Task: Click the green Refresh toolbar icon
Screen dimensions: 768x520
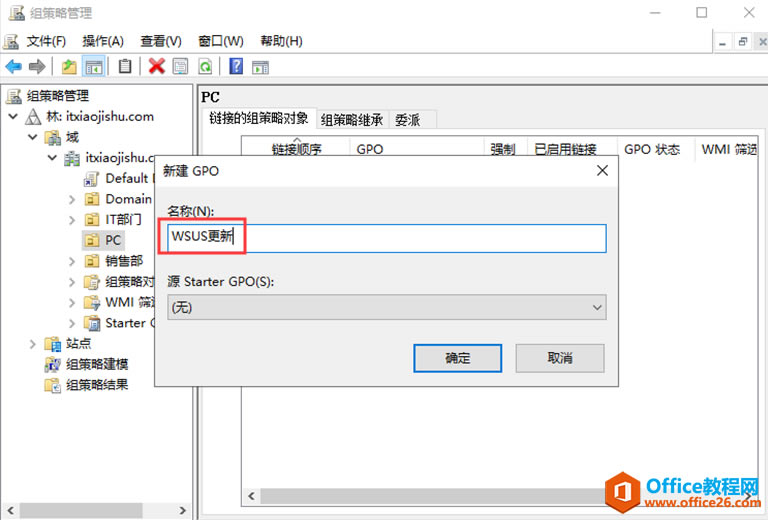Action: 205,66
